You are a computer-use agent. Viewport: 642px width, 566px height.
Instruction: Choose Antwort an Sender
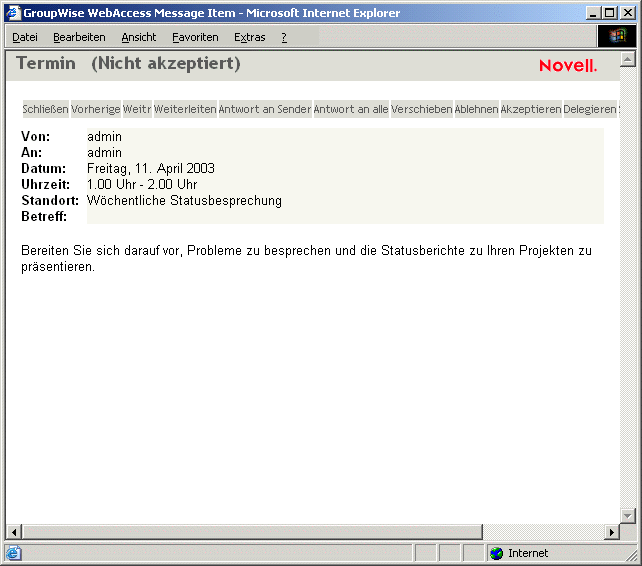[265, 109]
